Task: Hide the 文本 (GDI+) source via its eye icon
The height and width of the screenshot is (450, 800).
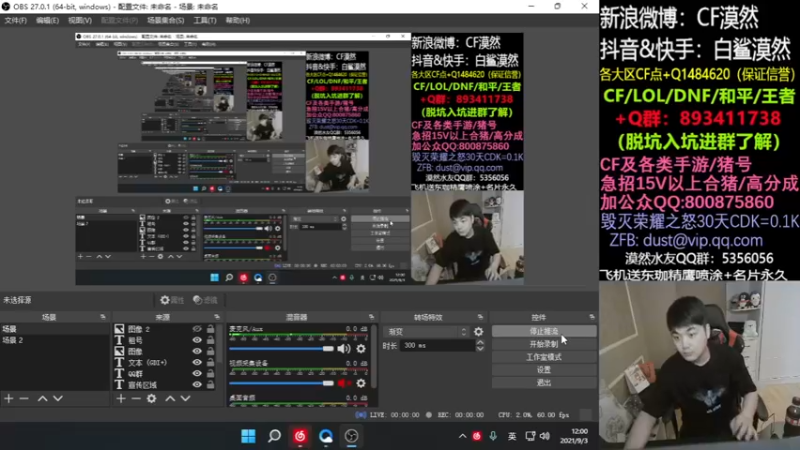Action: coord(197,362)
